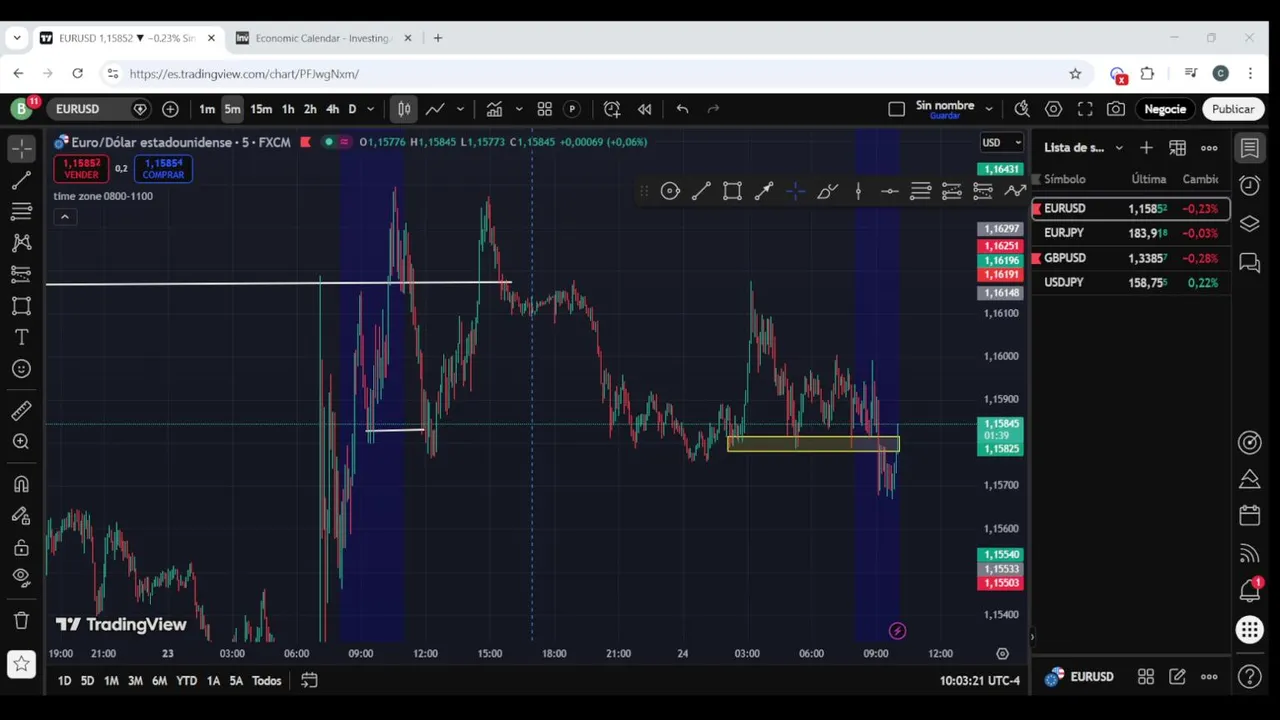
Task: Open the patterns drawing tools
Action: point(21,242)
